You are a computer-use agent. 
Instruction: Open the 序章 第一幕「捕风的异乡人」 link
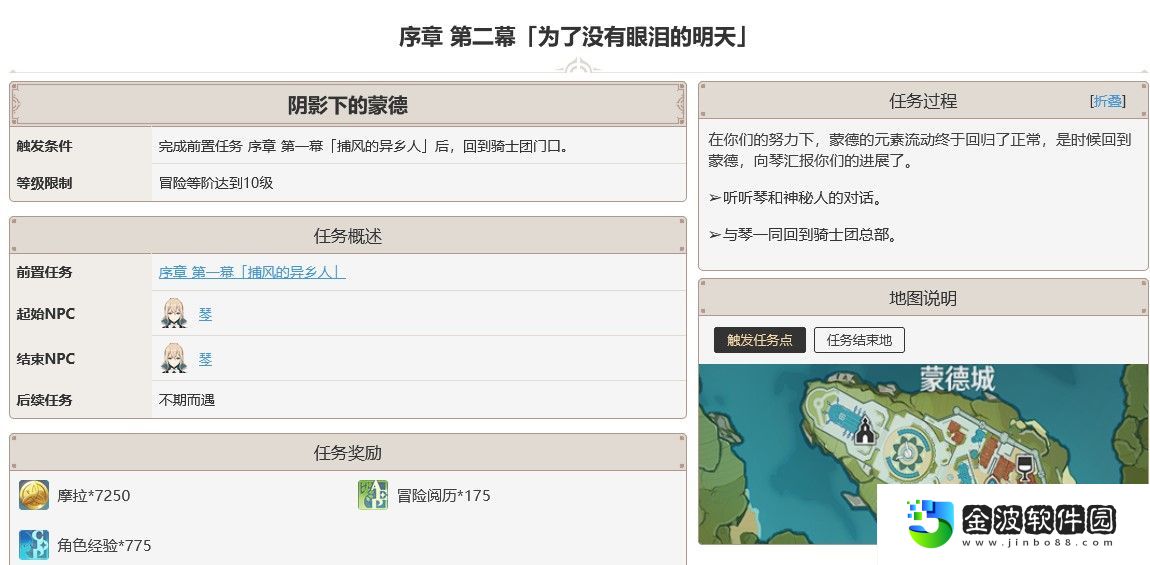252,272
